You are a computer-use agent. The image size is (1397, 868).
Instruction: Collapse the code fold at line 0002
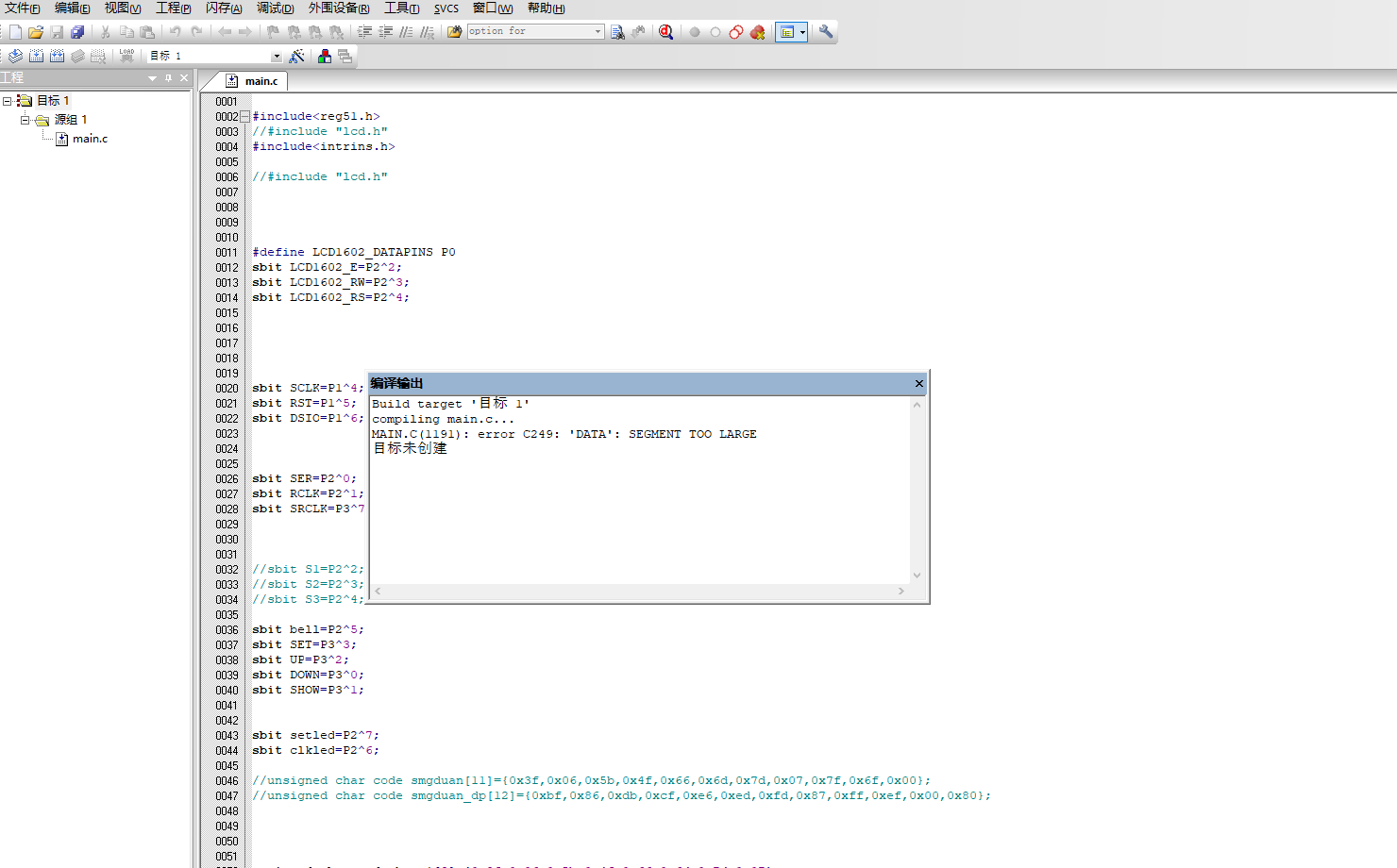pos(245,117)
